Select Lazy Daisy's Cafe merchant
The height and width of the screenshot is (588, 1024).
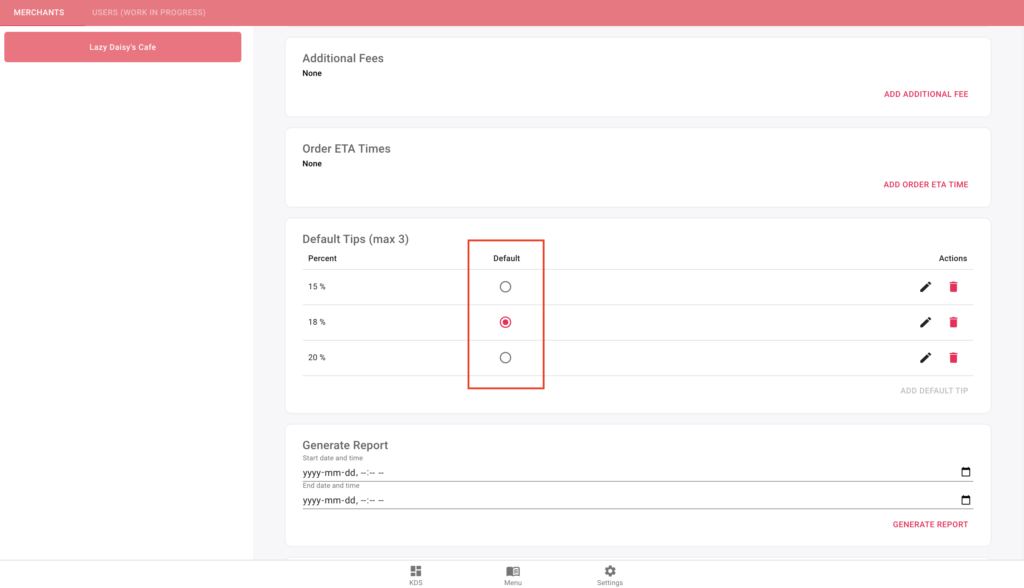point(123,47)
